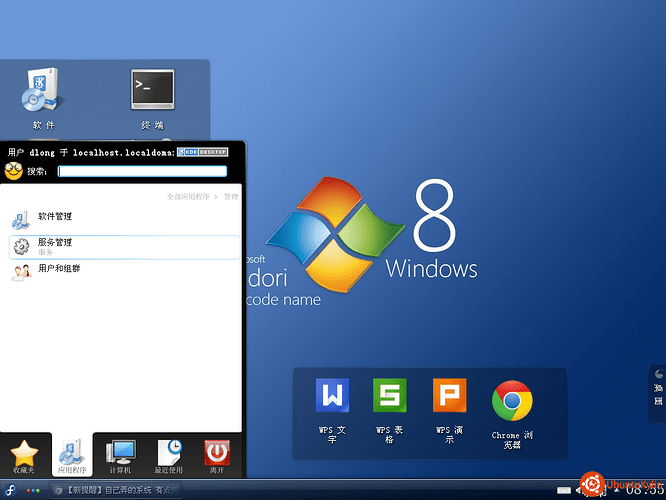
Task: Focus the 搜索 search field in launcher
Action: coord(142,171)
